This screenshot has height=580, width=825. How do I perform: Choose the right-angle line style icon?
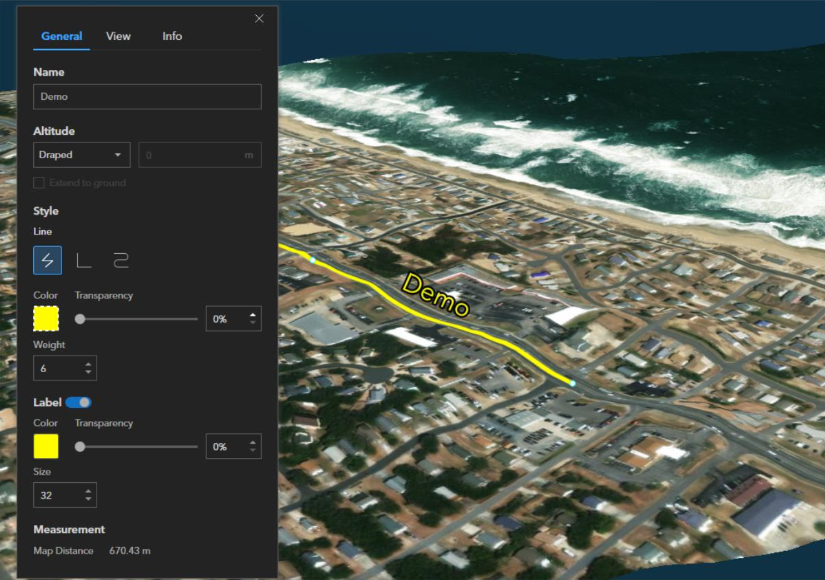(x=84, y=260)
